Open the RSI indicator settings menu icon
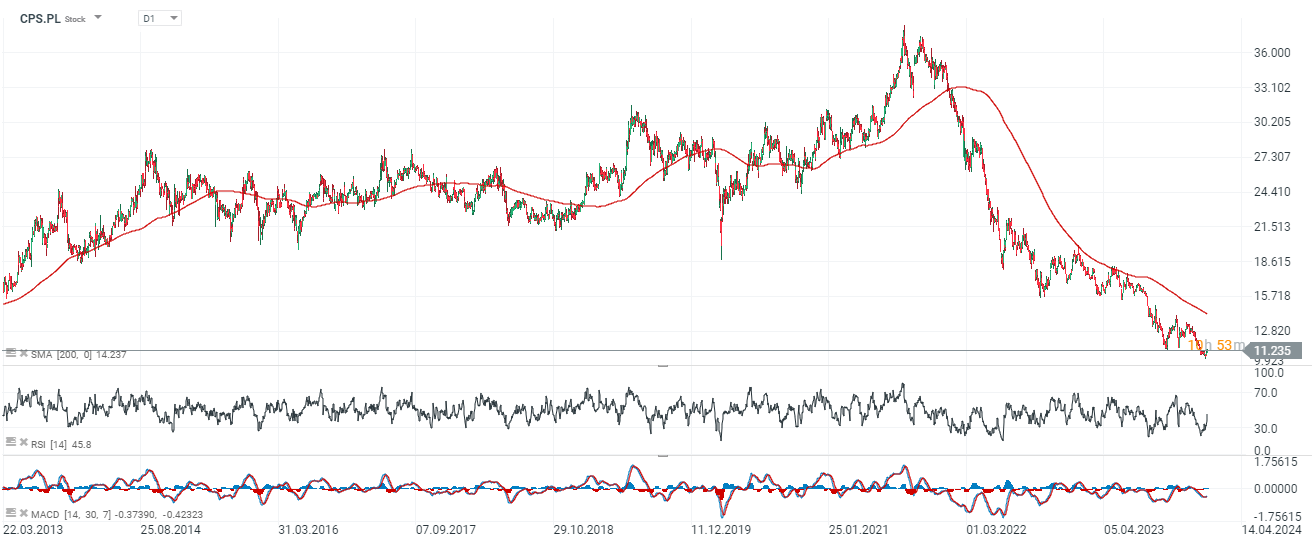This screenshot has width=1314, height=547. point(10,443)
